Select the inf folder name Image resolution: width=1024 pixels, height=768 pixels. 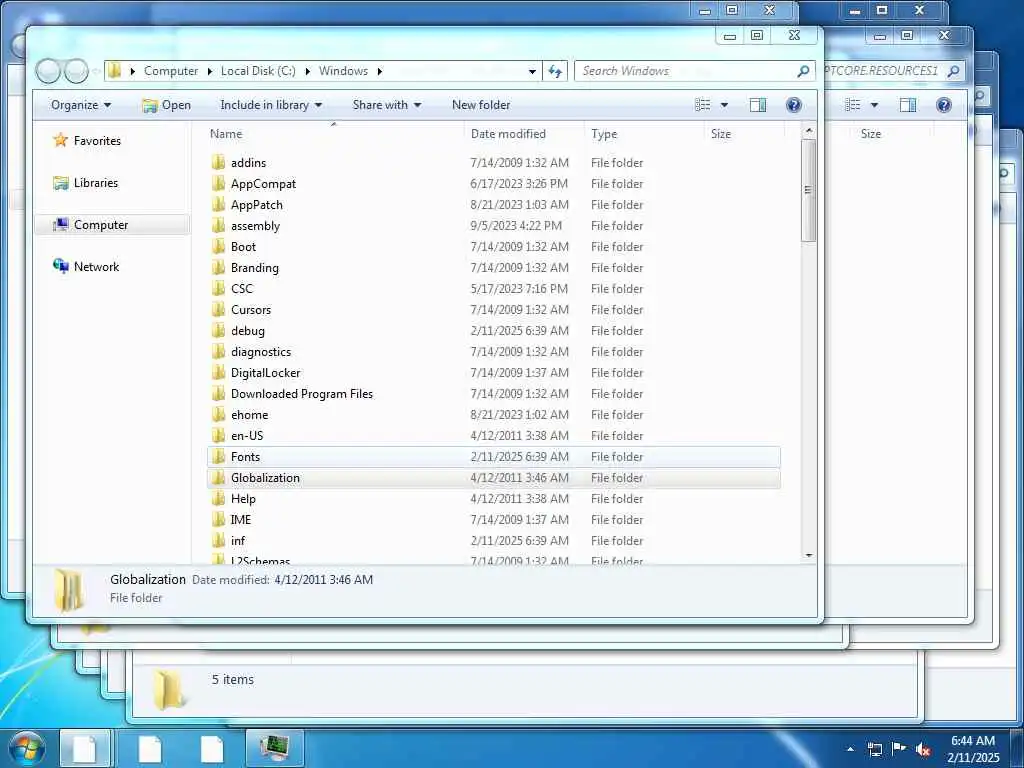[238, 540]
